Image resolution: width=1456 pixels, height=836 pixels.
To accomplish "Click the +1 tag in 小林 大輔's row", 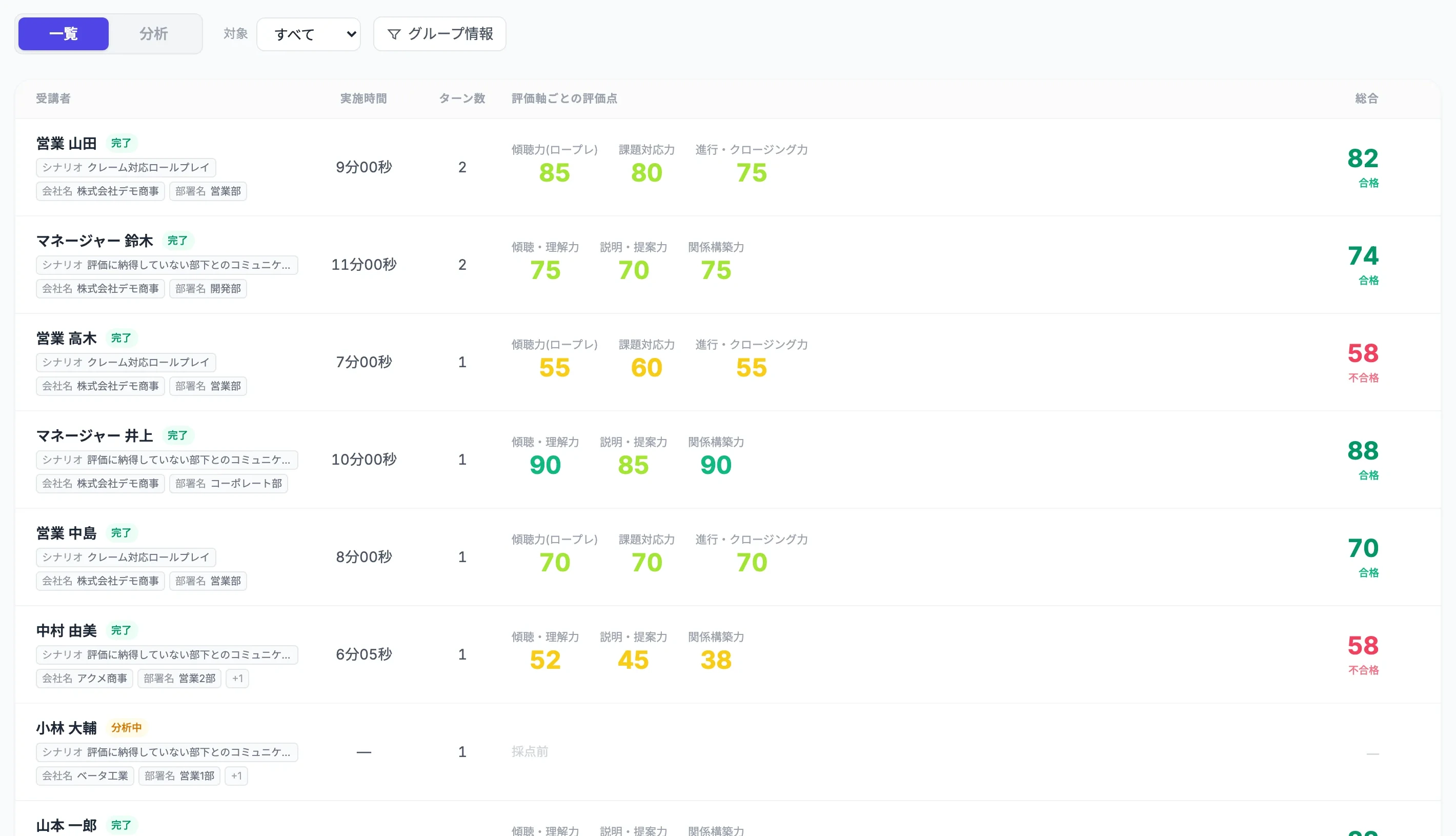I will (x=236, y=777).
